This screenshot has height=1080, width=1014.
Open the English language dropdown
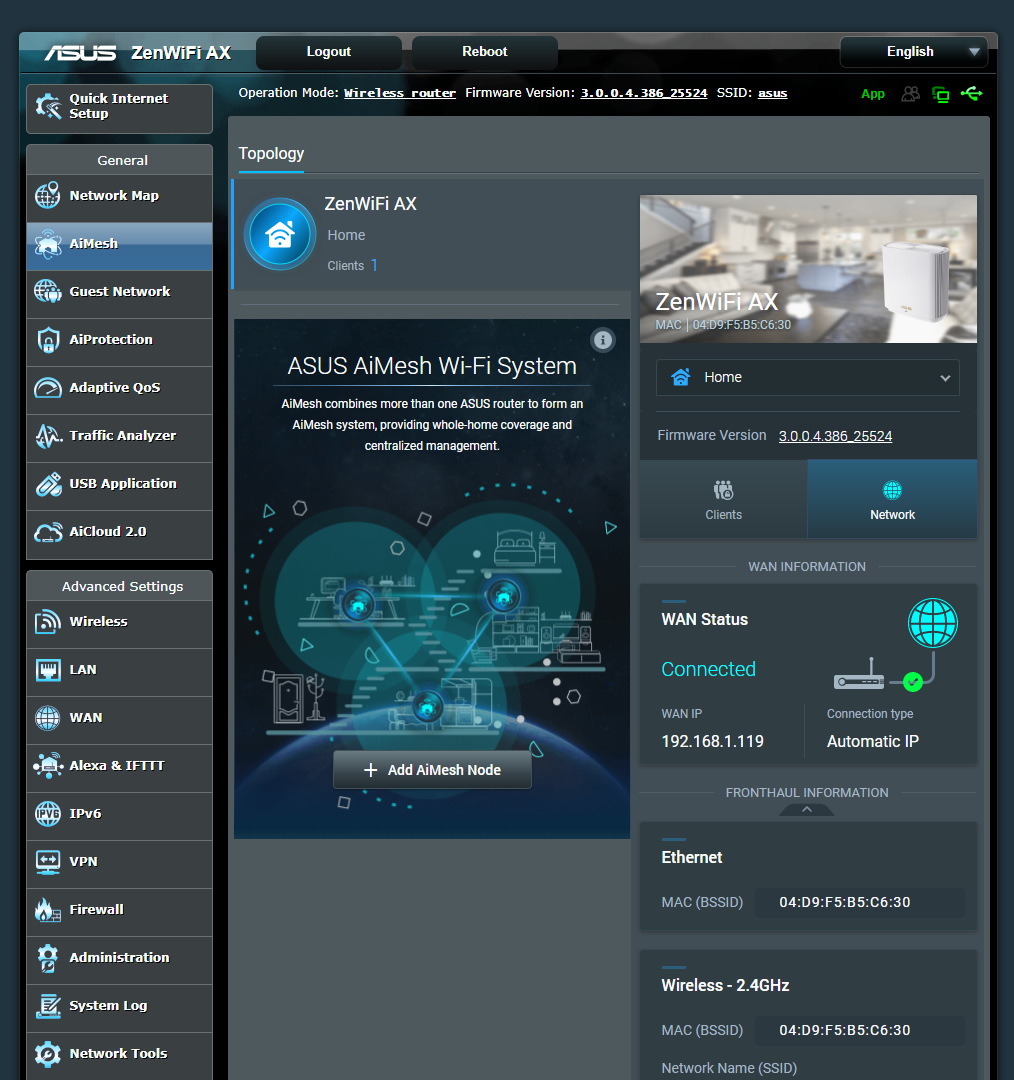[913, 52]
